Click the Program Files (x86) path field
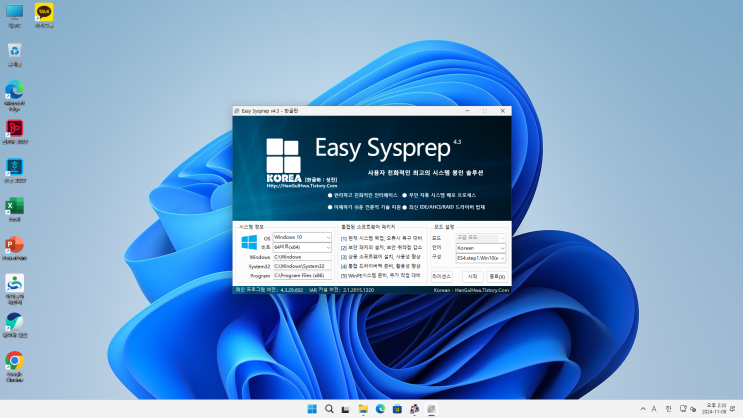The width and height of the screenshot is (743, 418). (x=302, y=275)
